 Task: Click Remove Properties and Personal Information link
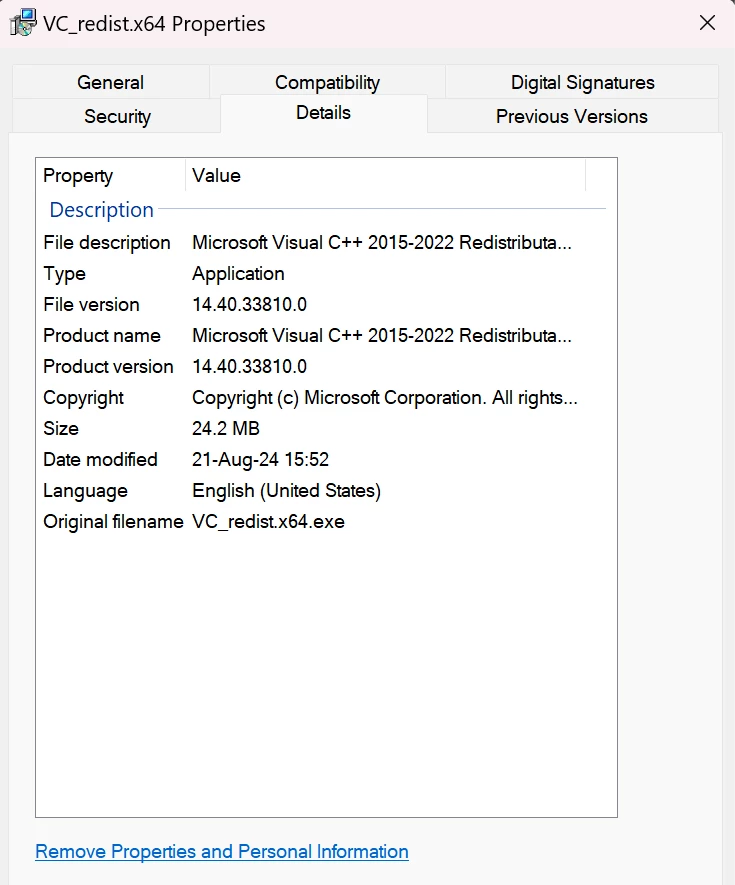pyautogui.click(x=222, y=851)
